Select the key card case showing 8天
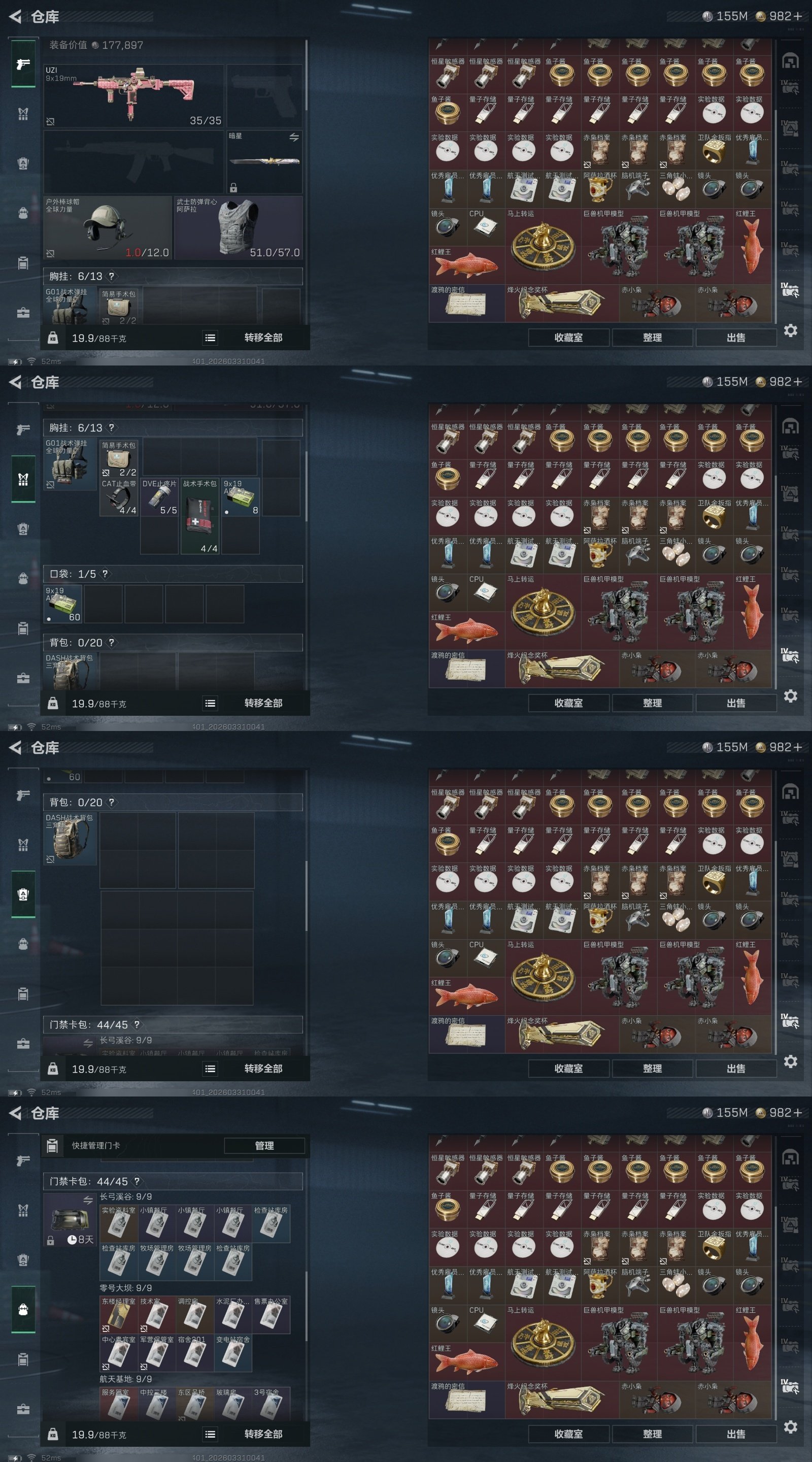The image size is (812, 1462). pyautogui.click(x=70, y=1218)
